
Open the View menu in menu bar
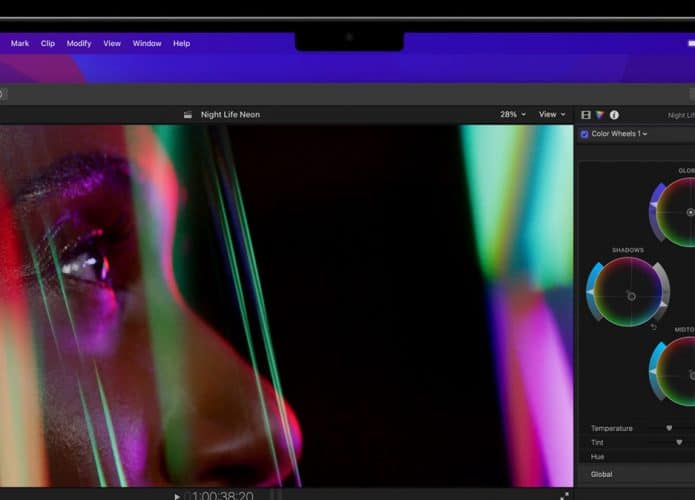(x=112, y=43)
